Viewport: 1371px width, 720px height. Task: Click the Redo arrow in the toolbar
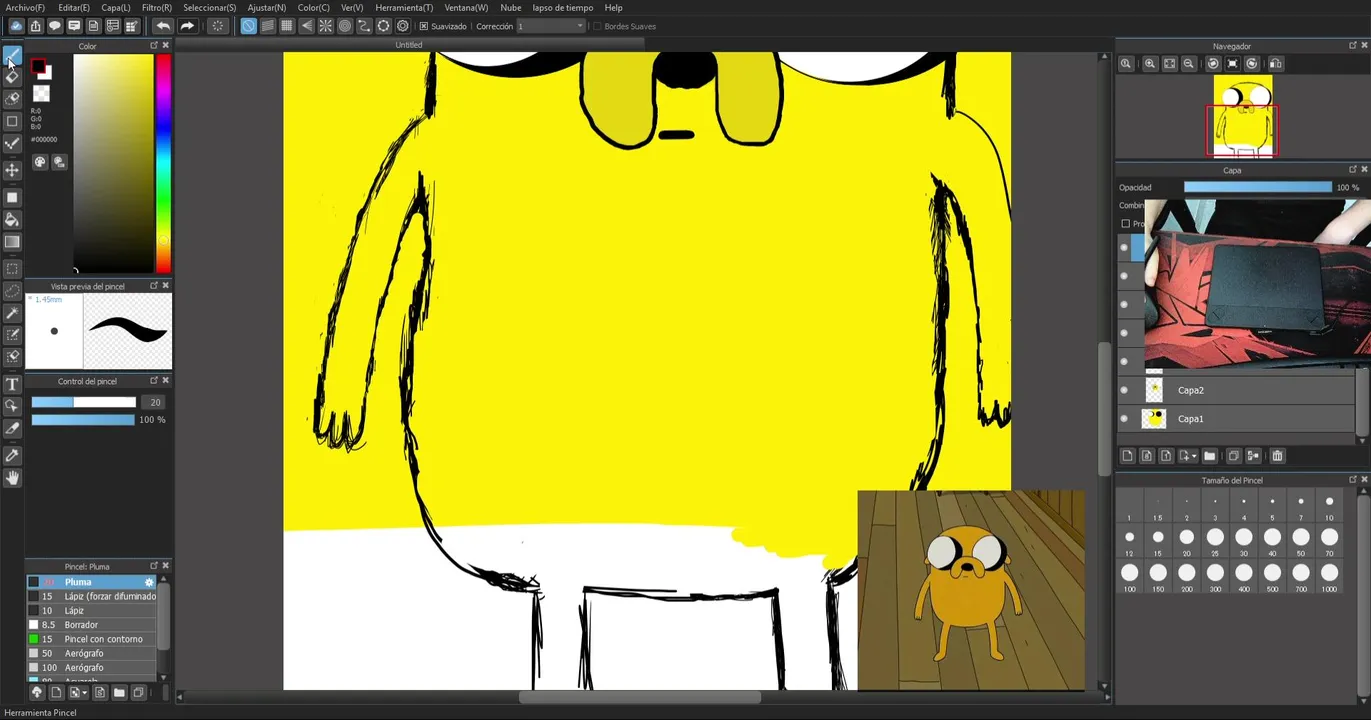point(187,26)
